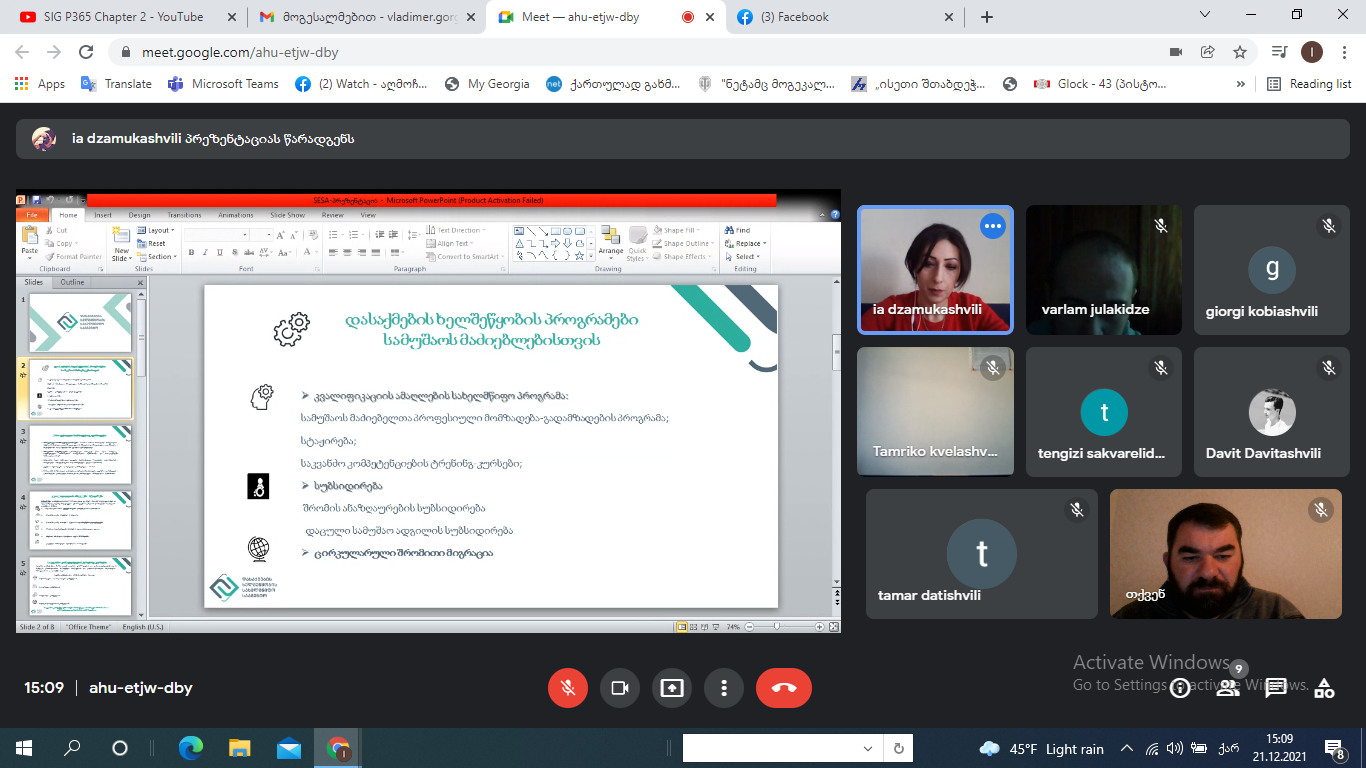The height and width of the screenshot is (768, 1366).
Task: Expand the hidden bookmarks chevron
Action: [1241, 84]
